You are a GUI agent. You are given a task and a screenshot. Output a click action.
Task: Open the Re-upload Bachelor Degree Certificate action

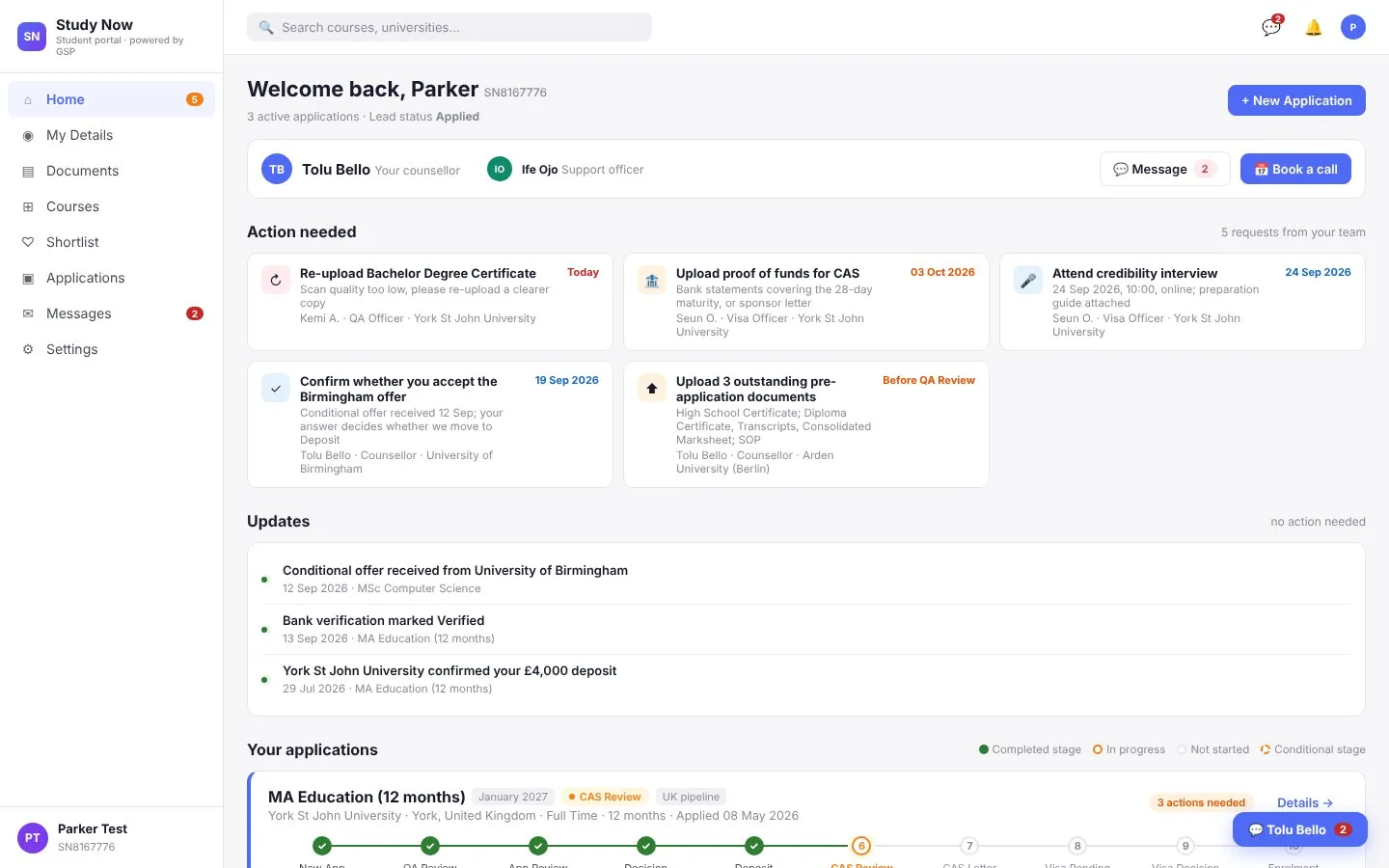click(430, 302)
